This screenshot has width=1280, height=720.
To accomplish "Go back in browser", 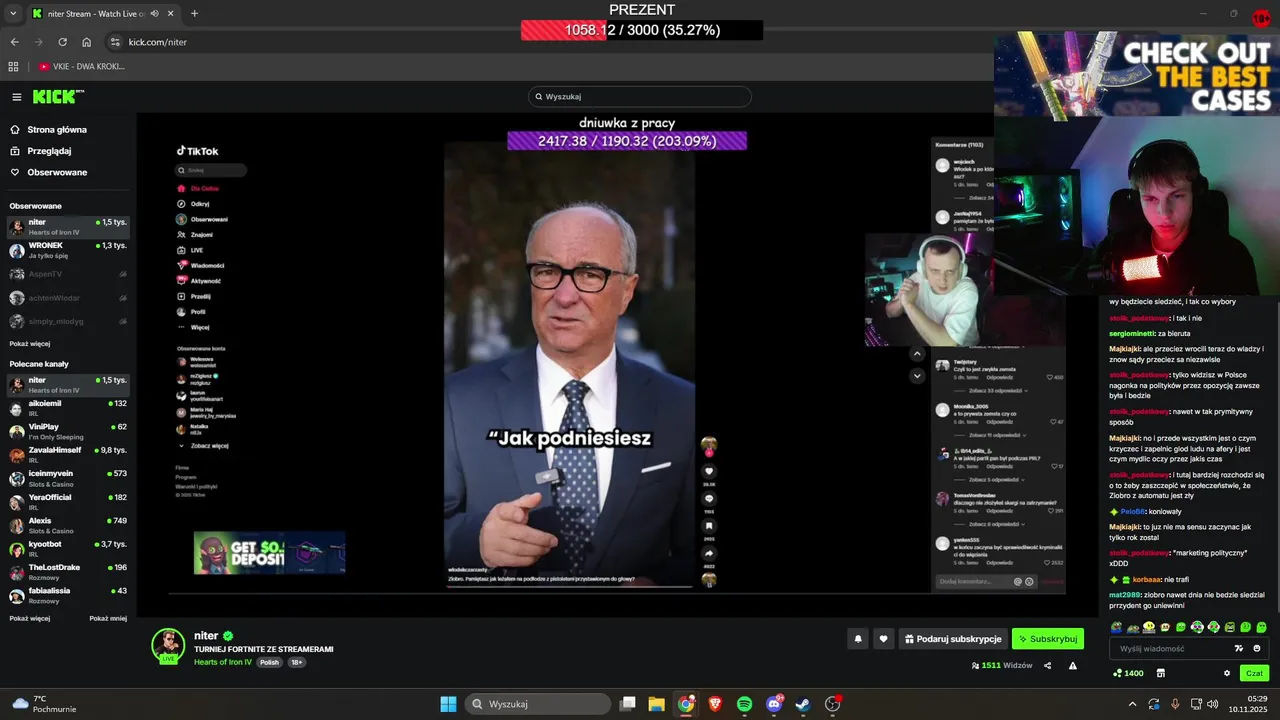I will point(14,42).
